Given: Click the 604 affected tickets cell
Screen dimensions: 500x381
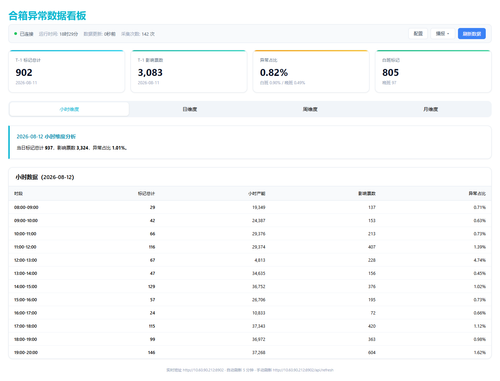Looking at the screenshot, I should (x=372, y=353).
